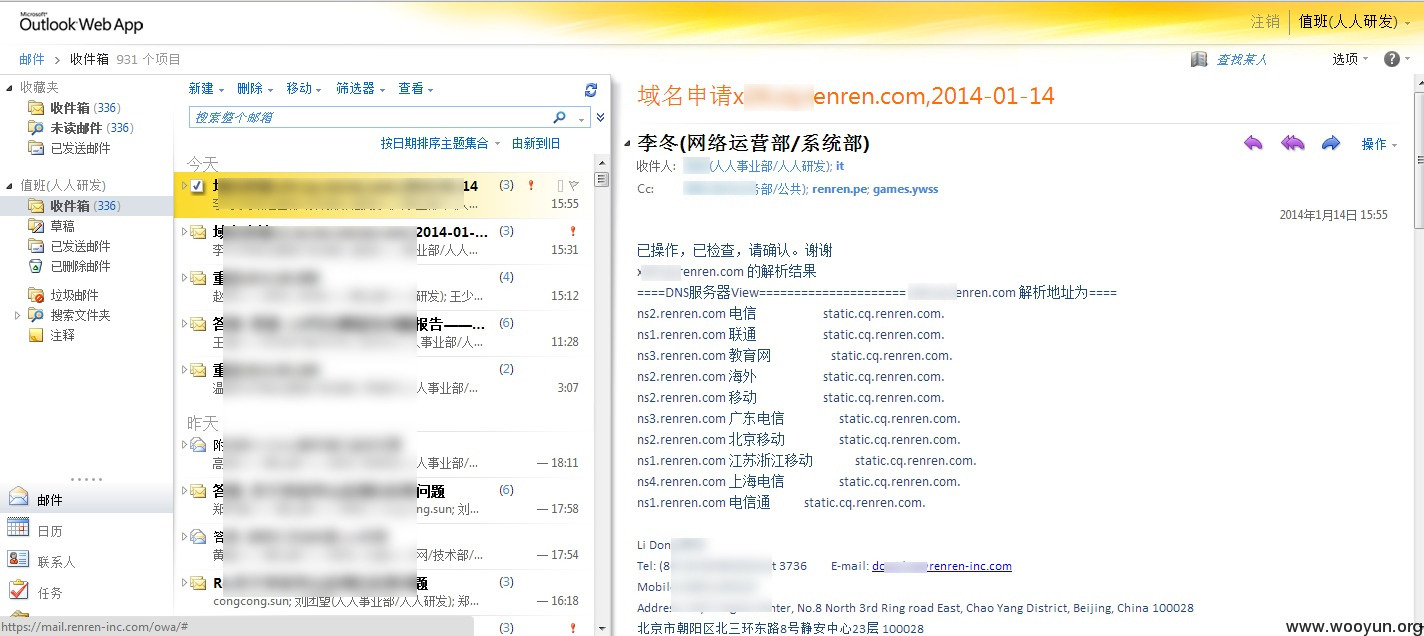Viewport: 1424px width, 636px height.
Task: Click the address book icon beside 查找某人
Action: [1199, 59]
